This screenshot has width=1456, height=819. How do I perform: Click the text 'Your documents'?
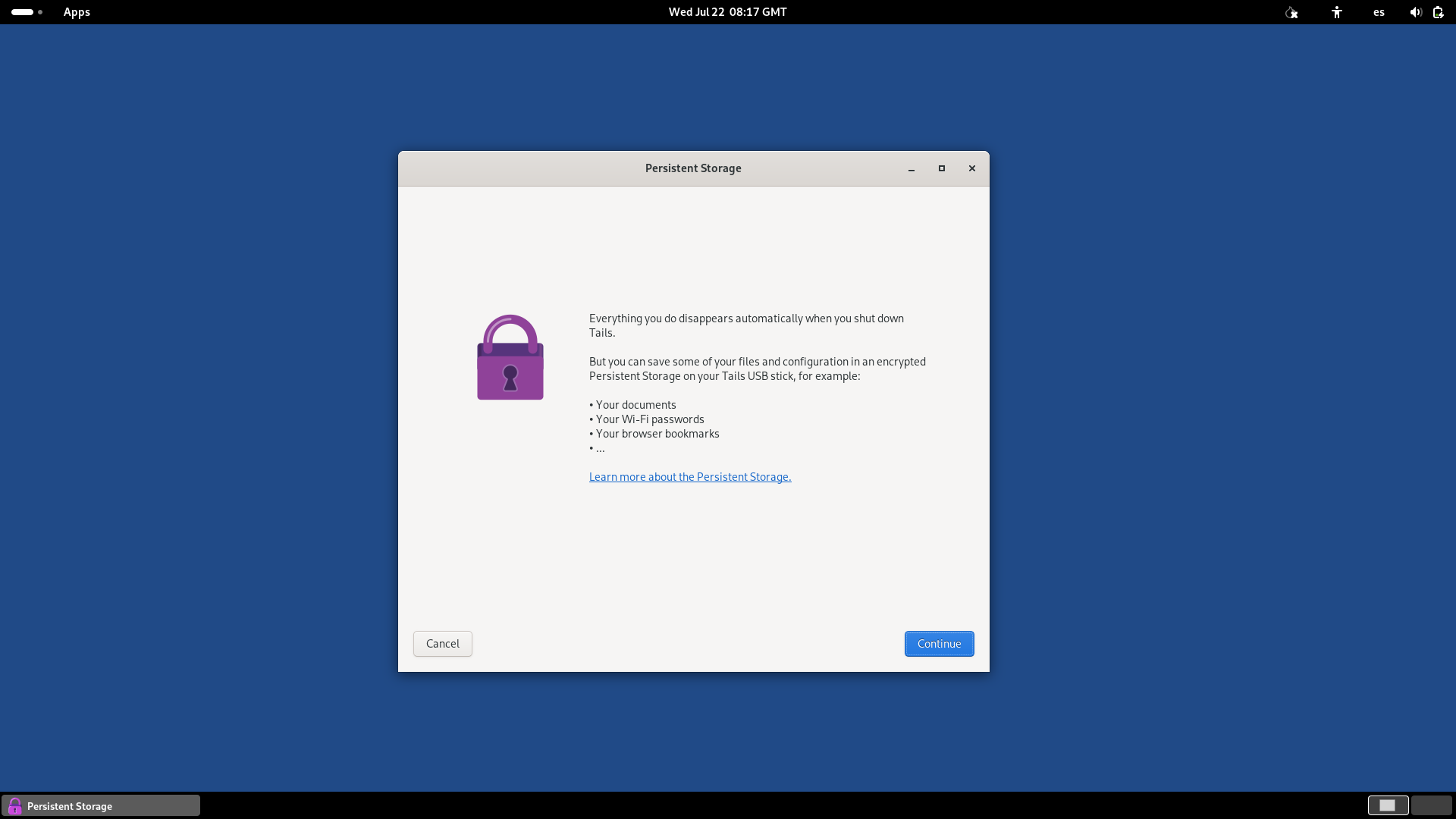coord(635,405)
